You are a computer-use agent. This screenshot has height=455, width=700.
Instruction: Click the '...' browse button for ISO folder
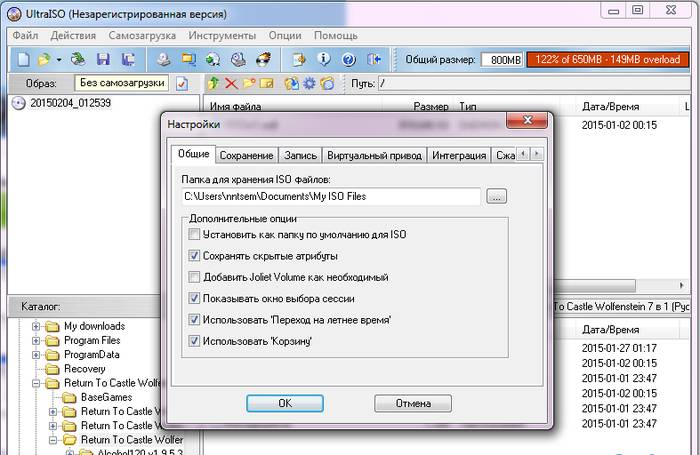tap(496, 196)
